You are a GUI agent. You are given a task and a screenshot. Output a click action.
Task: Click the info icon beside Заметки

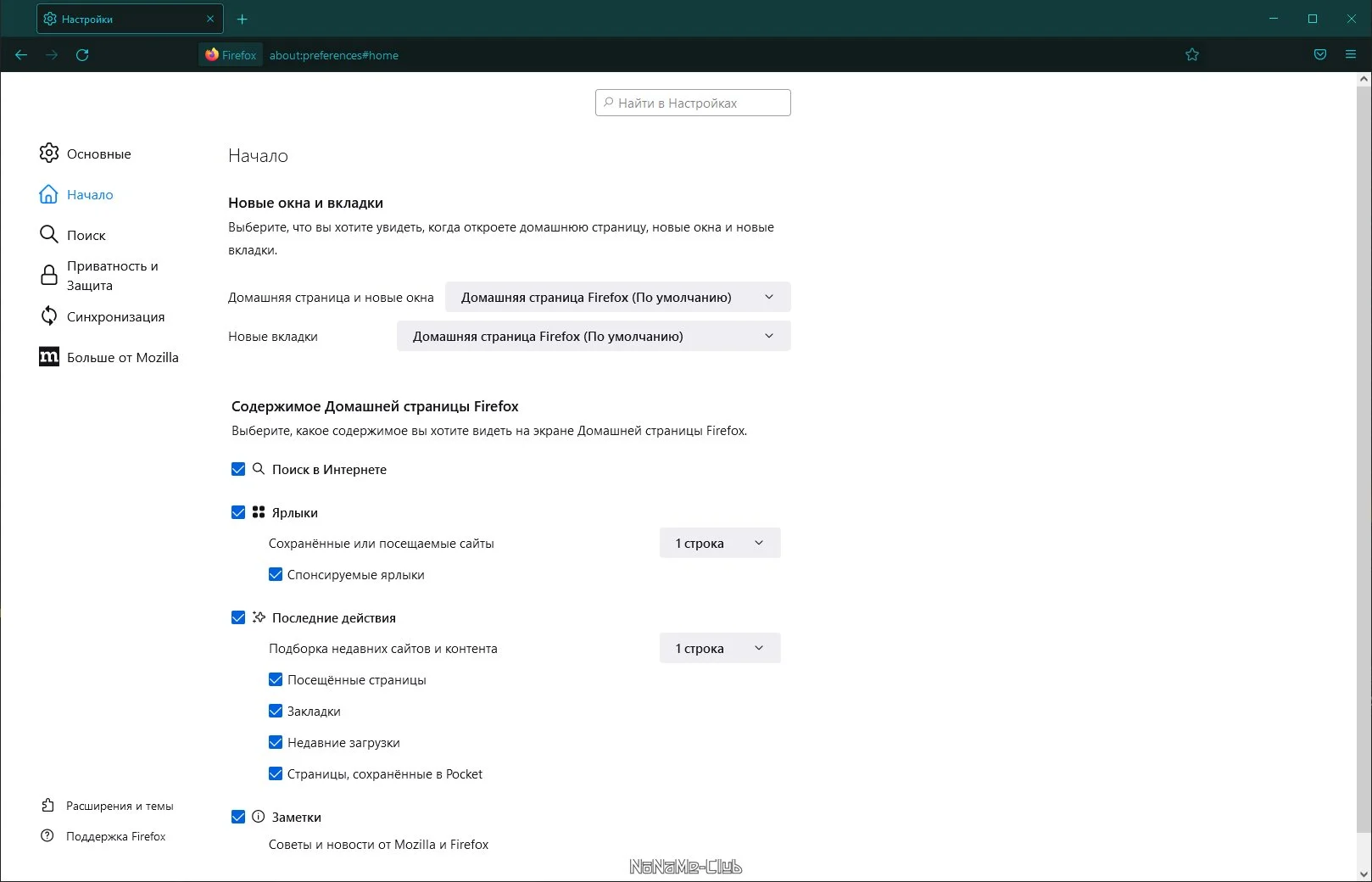(x=259, y=816)
